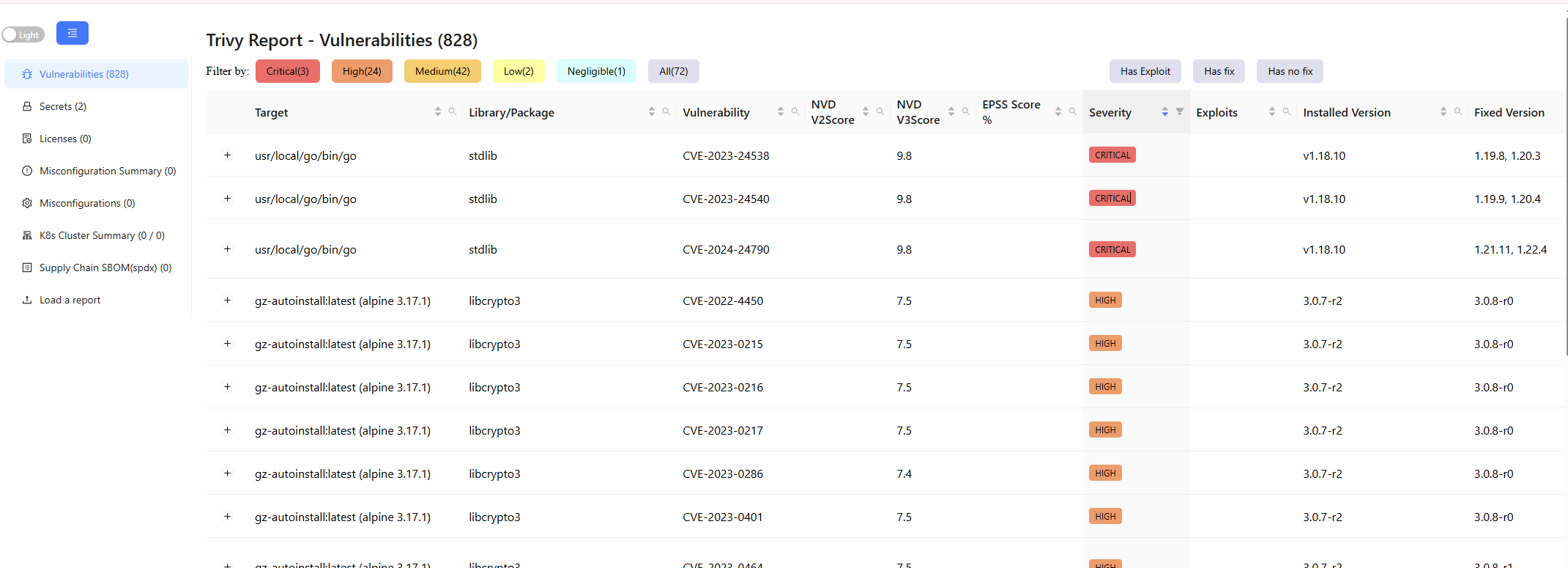This screenshot has width=1568, height=568.
Task: Open the Licenses (0) section
Action: click(65, 139)
